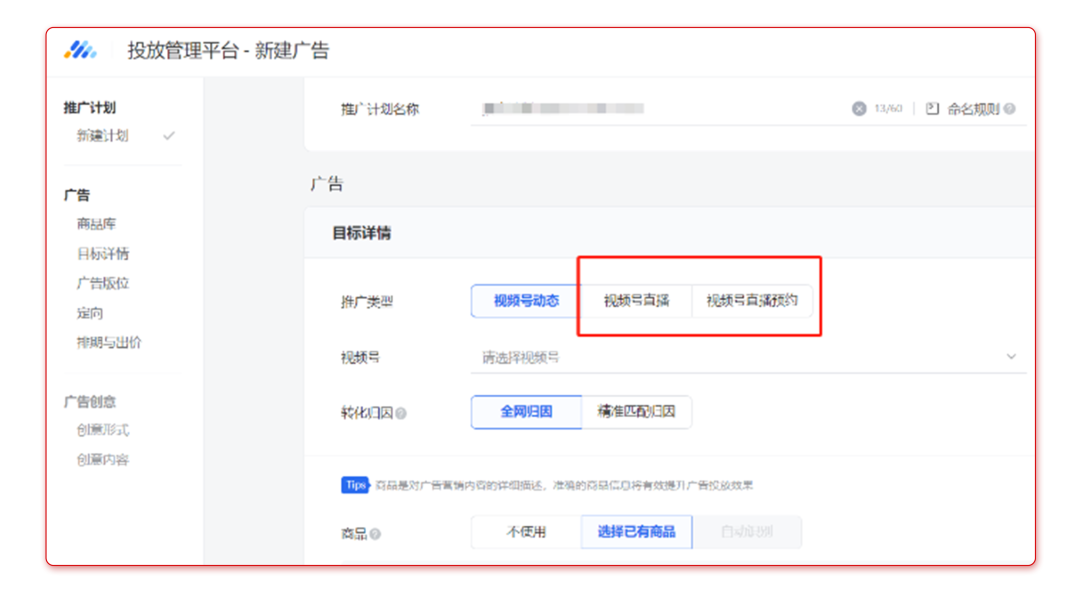
Task: Choose 精准匹配归因 for conversion attribution
Action: 636,411
